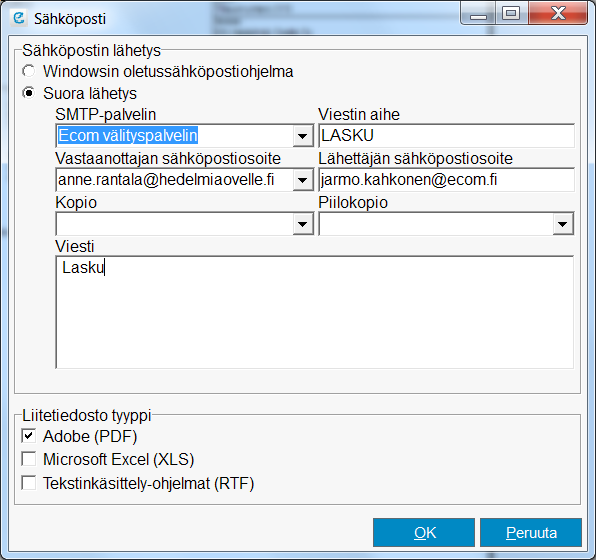596x560 pixels.
Task: Expand Vastaanottajan sähköpostiosoite dropdown arrow
Action: [303, 180]
